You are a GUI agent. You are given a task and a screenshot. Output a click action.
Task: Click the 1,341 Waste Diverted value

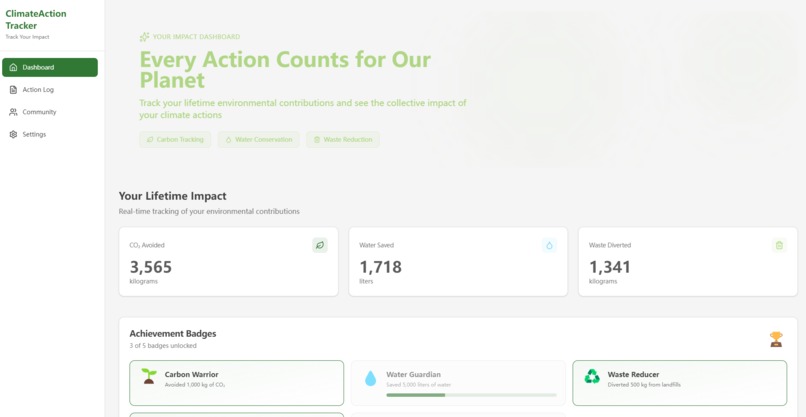pos(610,267)
